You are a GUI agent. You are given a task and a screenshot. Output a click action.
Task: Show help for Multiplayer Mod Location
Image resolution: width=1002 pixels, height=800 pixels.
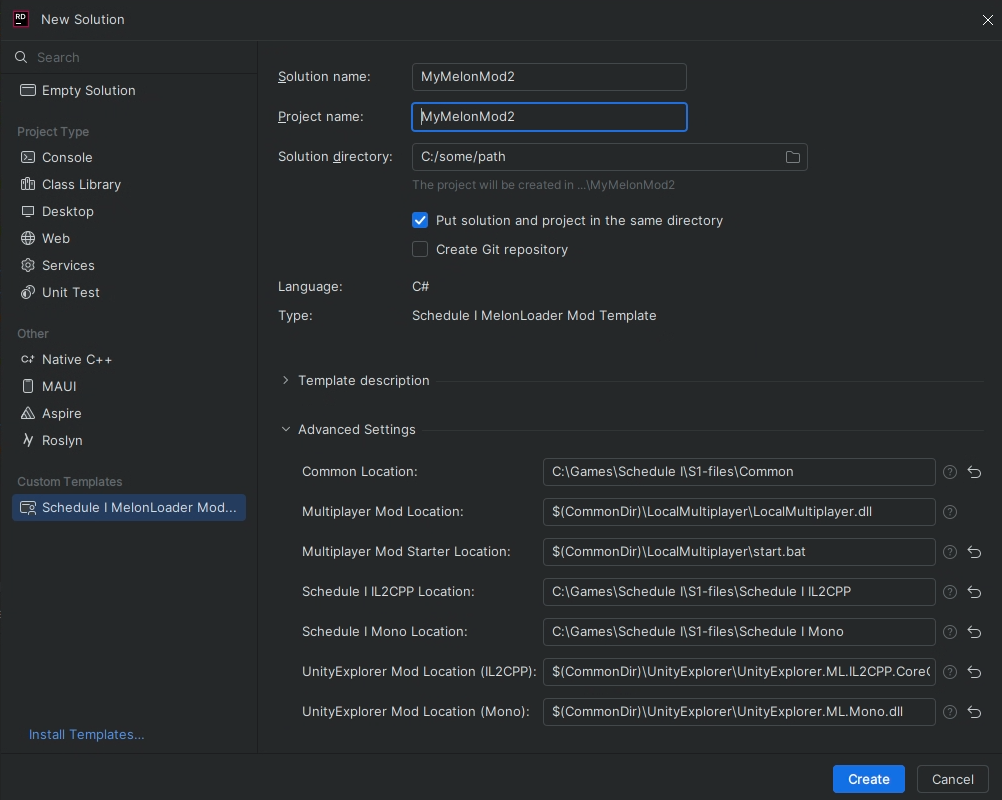[x=950, y=512]
